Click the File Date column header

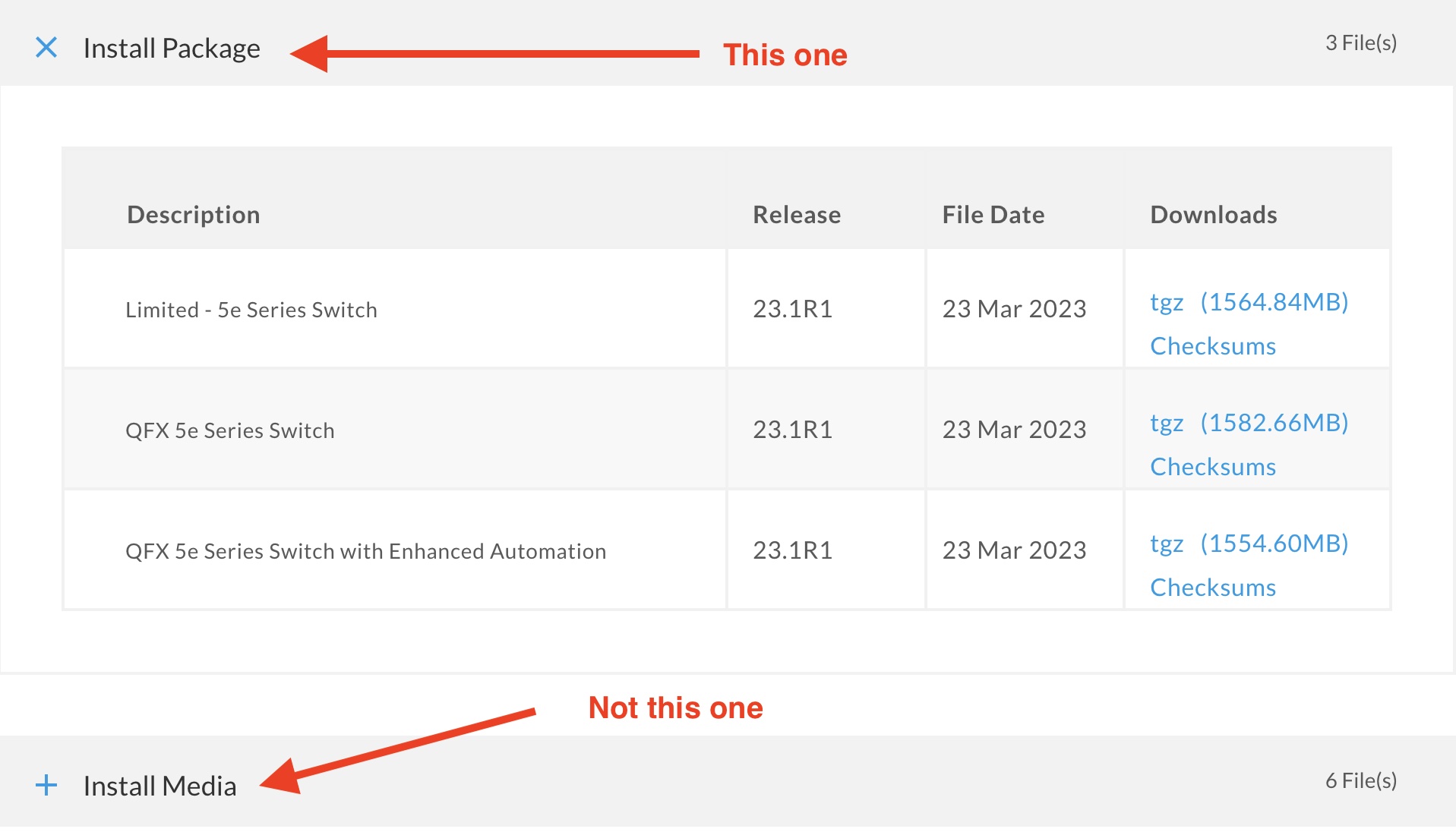click(993, 215)
